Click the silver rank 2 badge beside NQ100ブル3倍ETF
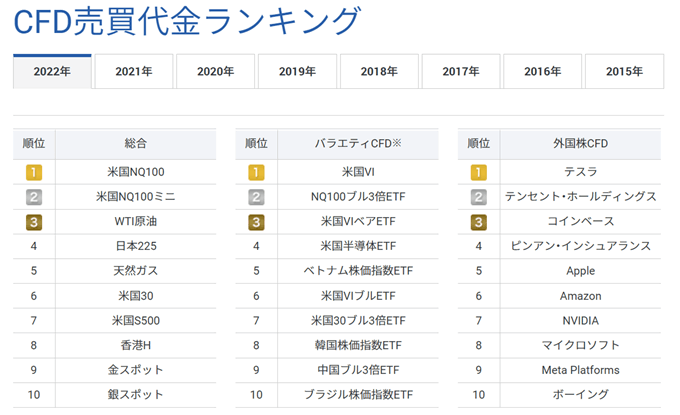680x415 pixels. coord(256,197)
